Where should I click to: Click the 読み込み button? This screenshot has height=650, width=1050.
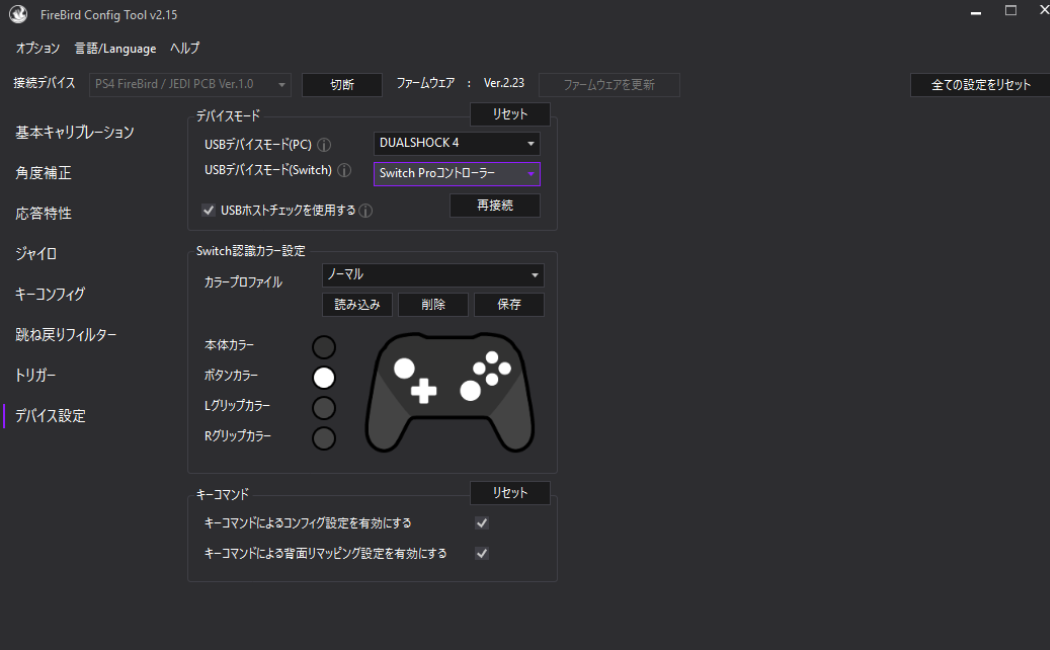pos(358,305)
